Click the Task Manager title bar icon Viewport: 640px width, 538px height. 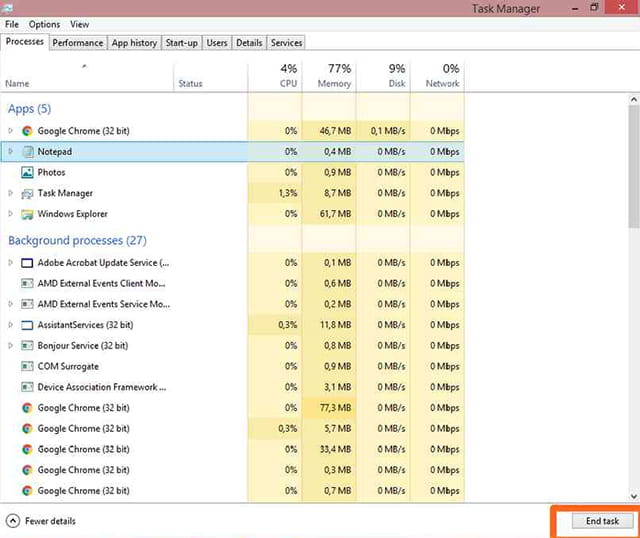coord(7,7)
